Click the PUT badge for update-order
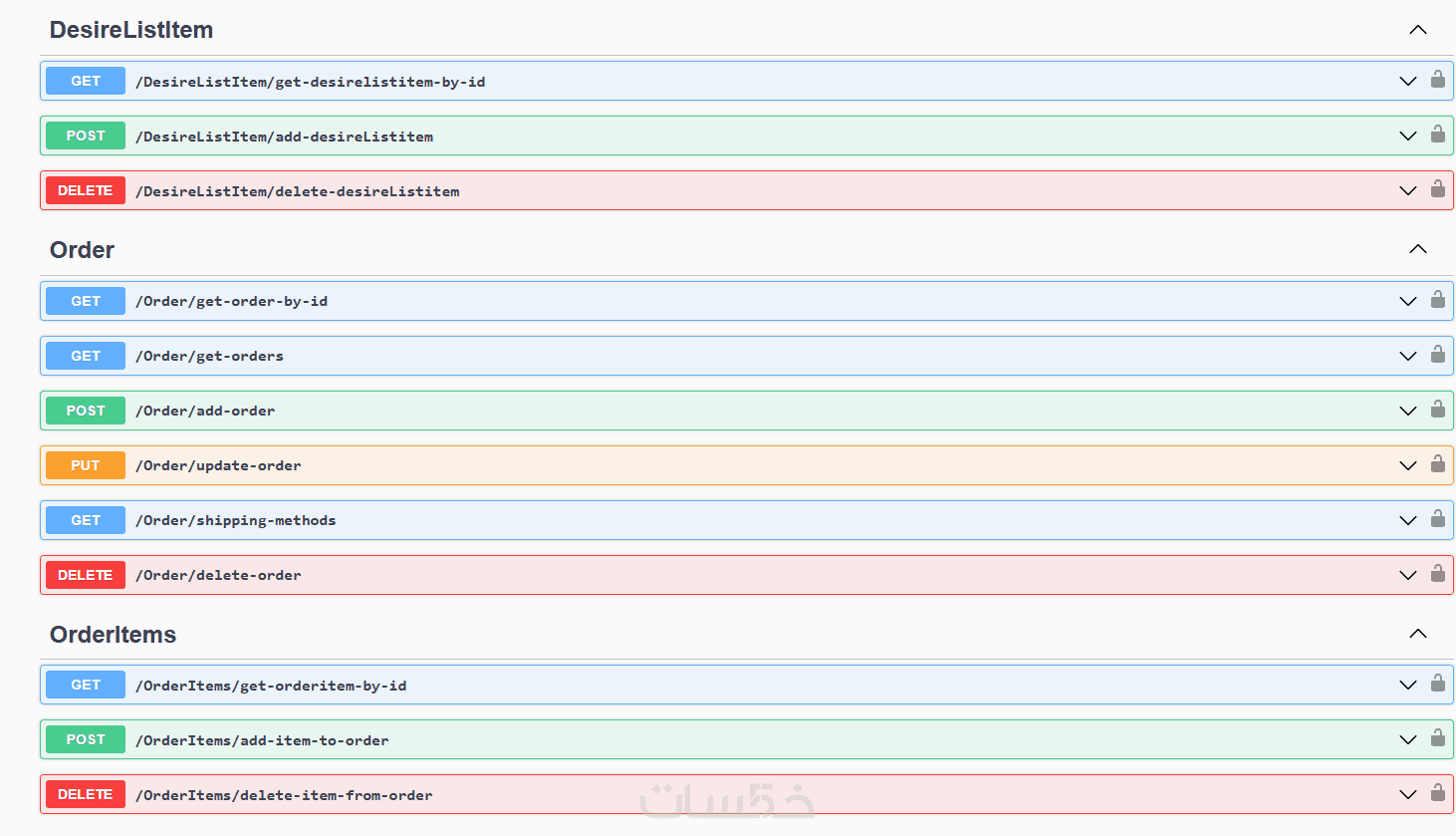 tap(86, 465)
